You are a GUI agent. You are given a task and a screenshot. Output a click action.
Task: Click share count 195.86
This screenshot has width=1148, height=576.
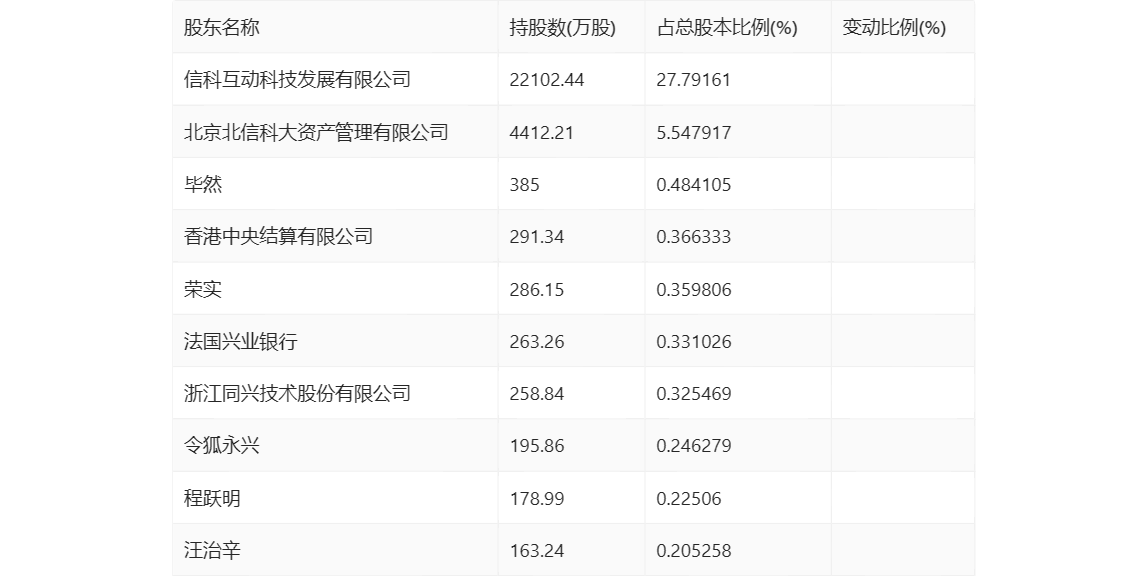click(x=537, y=446)
